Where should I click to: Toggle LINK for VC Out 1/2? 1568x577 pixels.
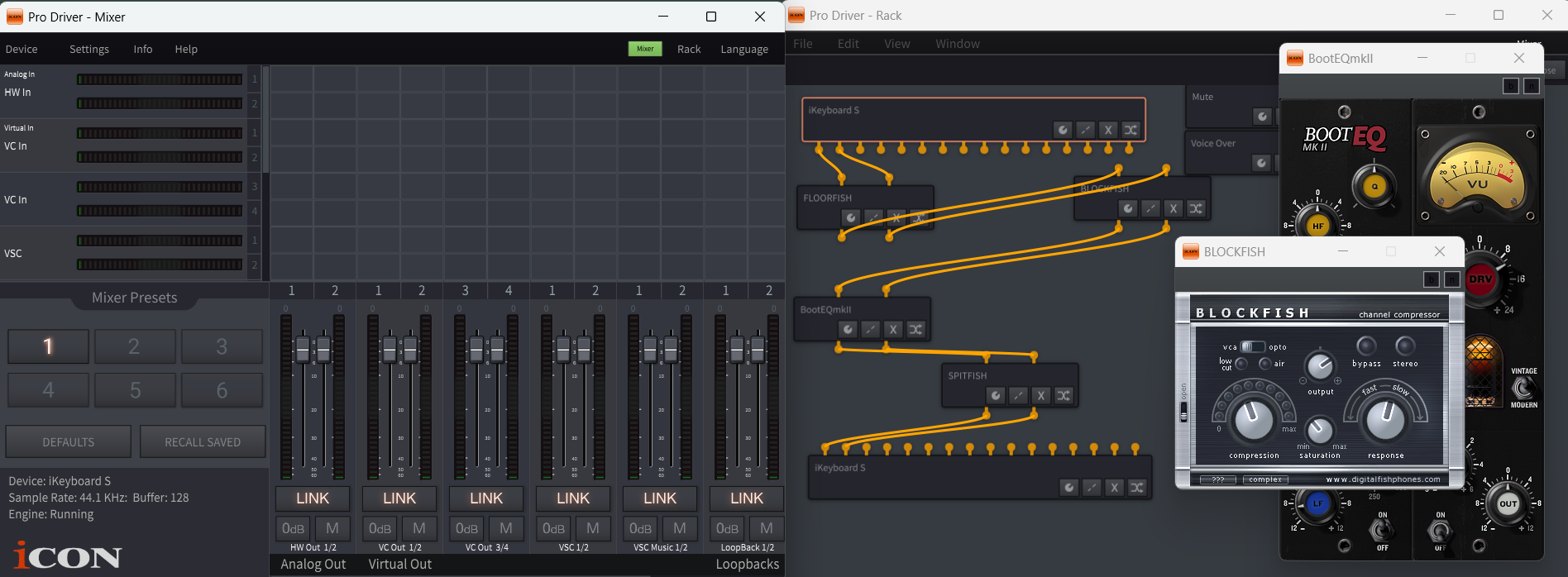399,498
